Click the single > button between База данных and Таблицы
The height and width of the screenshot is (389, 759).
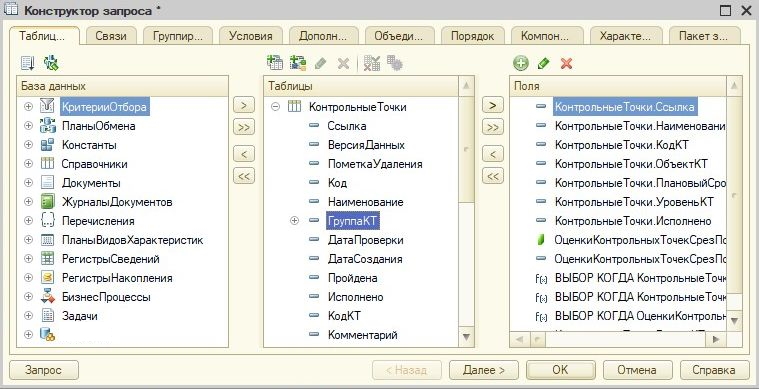[244, 105]
